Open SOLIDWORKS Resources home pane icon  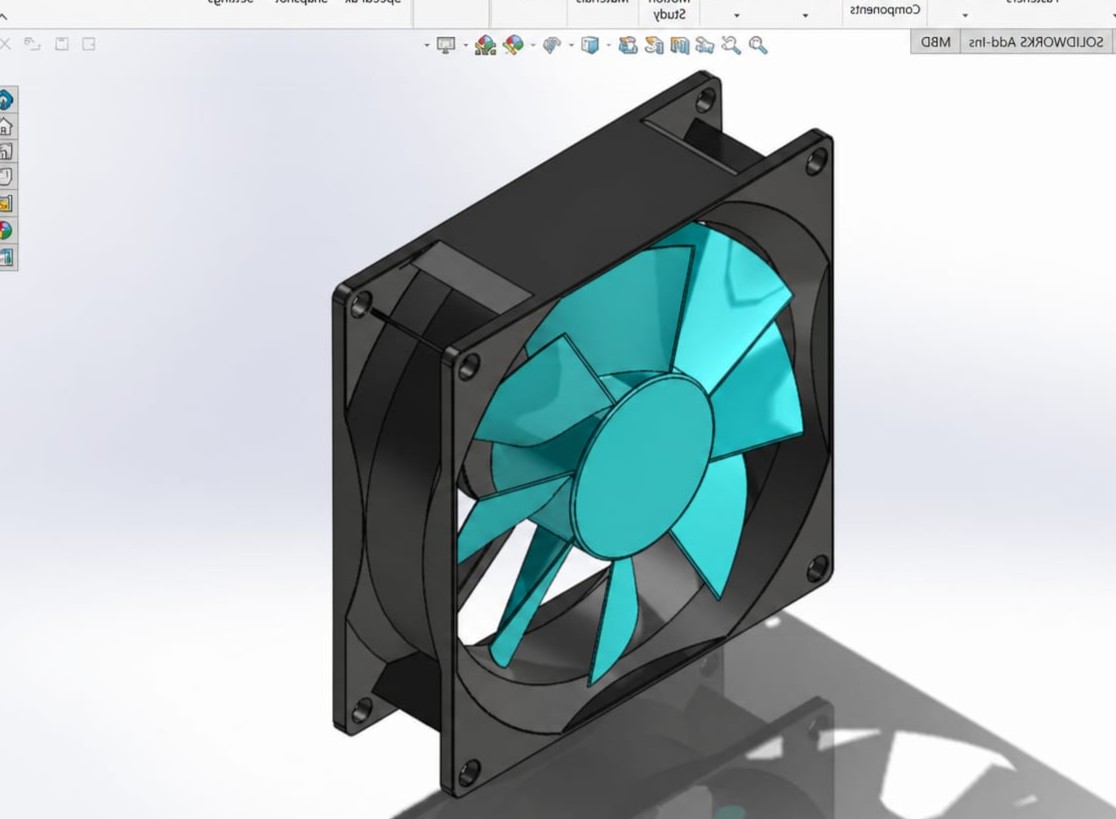(x=6, y=127)
